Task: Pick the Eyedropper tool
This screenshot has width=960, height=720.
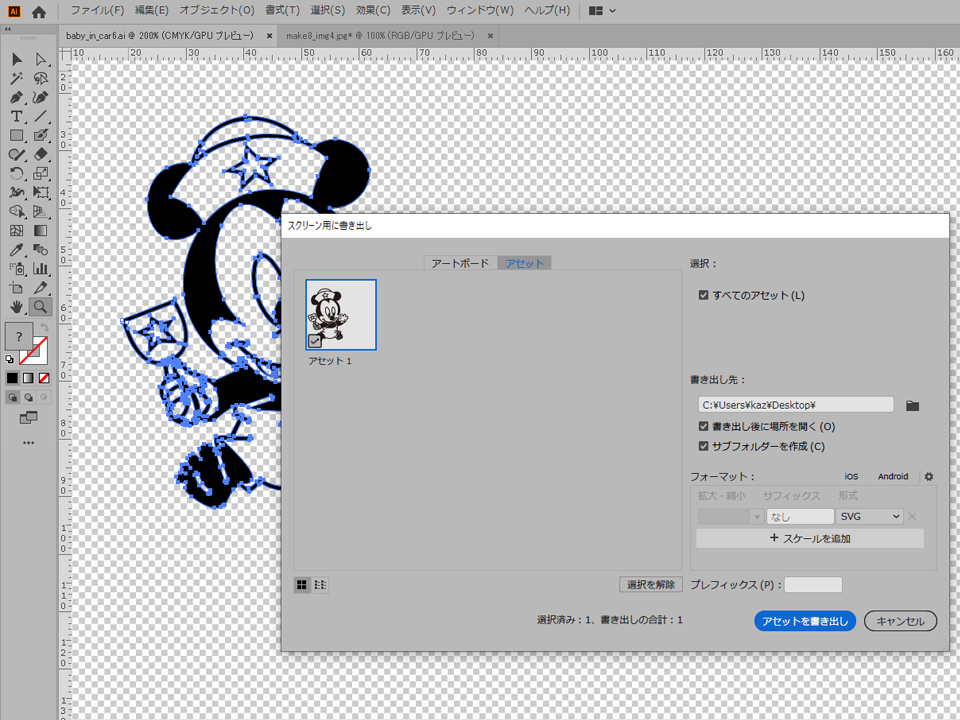Action: pos(17,250)
